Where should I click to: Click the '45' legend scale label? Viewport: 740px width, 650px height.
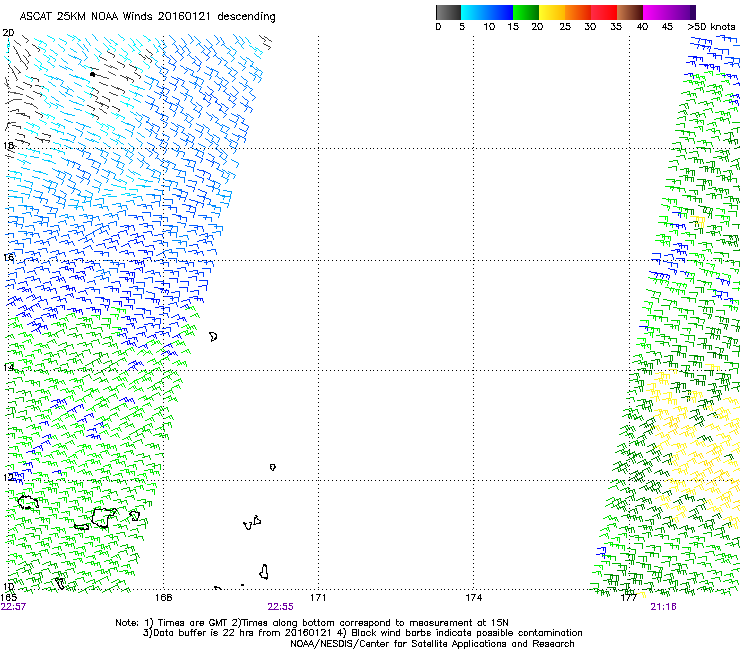click(x=667, y=27)
